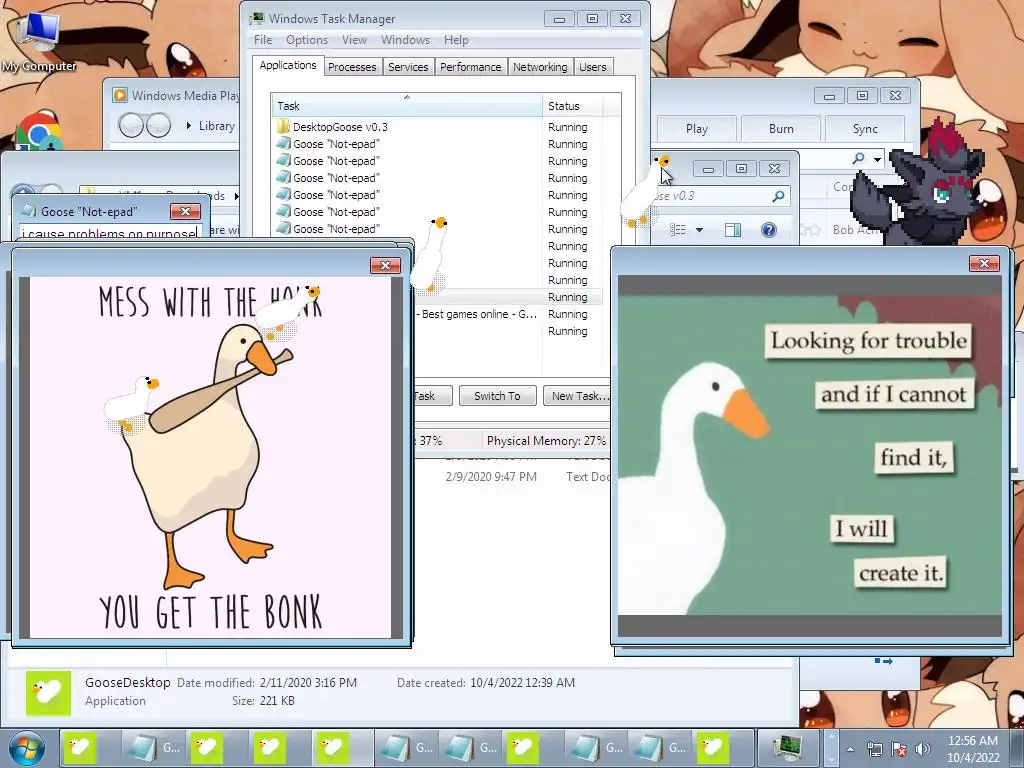The height and width of the screenshot is (768, 1024).
Task: Click the GooseDesktop application icon in the details pane
Action: click(x=48, y=693)
